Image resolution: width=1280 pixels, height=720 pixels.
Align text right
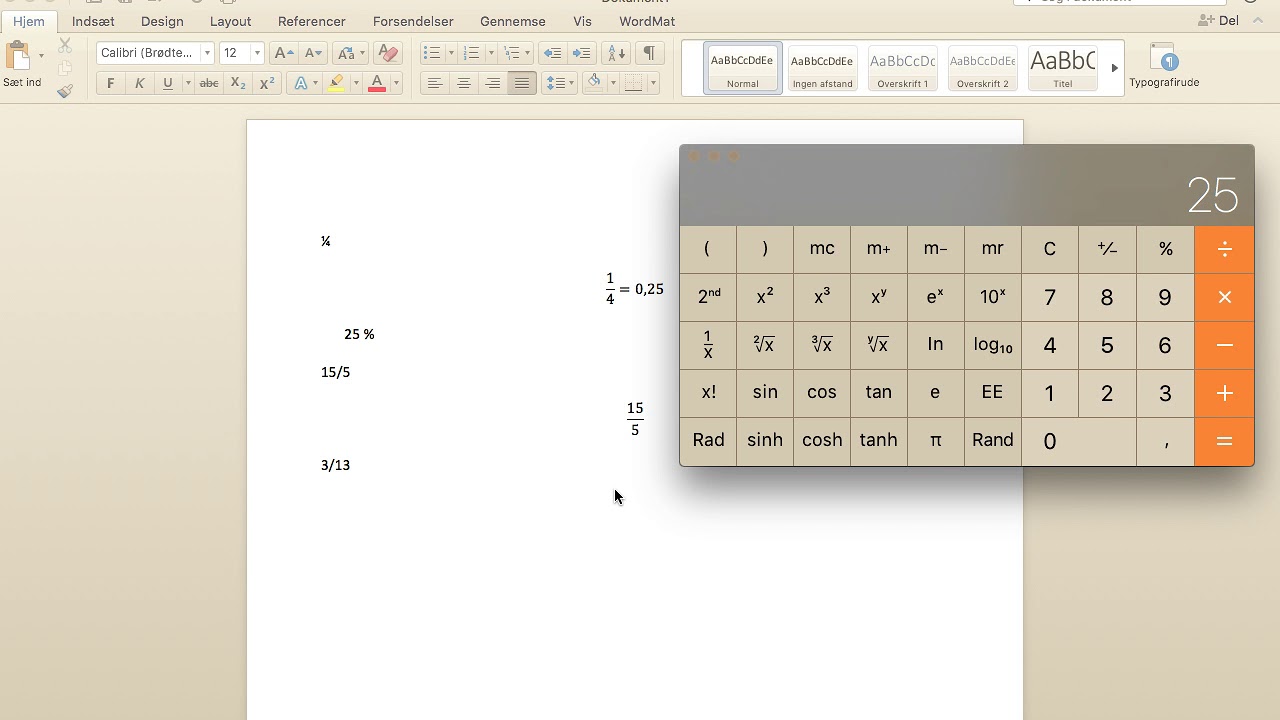coord(493,84)
